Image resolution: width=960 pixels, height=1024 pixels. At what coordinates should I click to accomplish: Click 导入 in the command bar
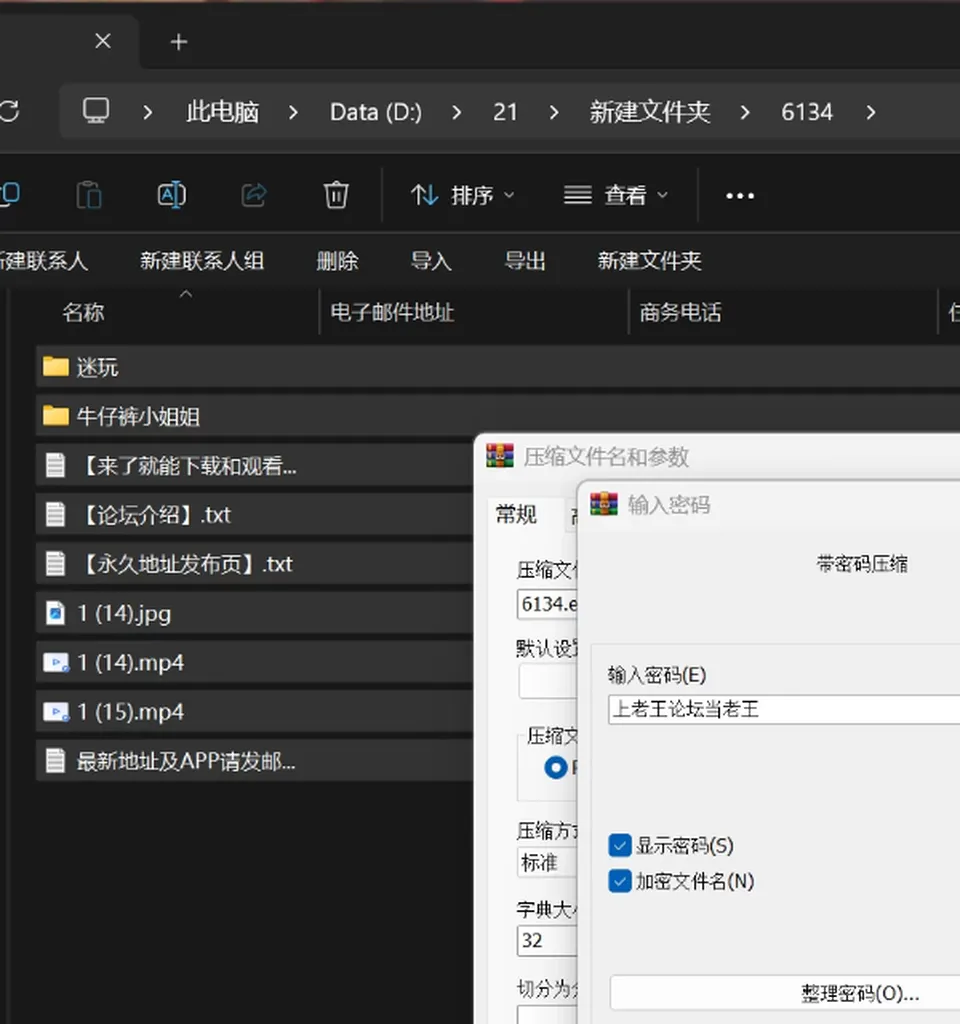tap(431, 261)
